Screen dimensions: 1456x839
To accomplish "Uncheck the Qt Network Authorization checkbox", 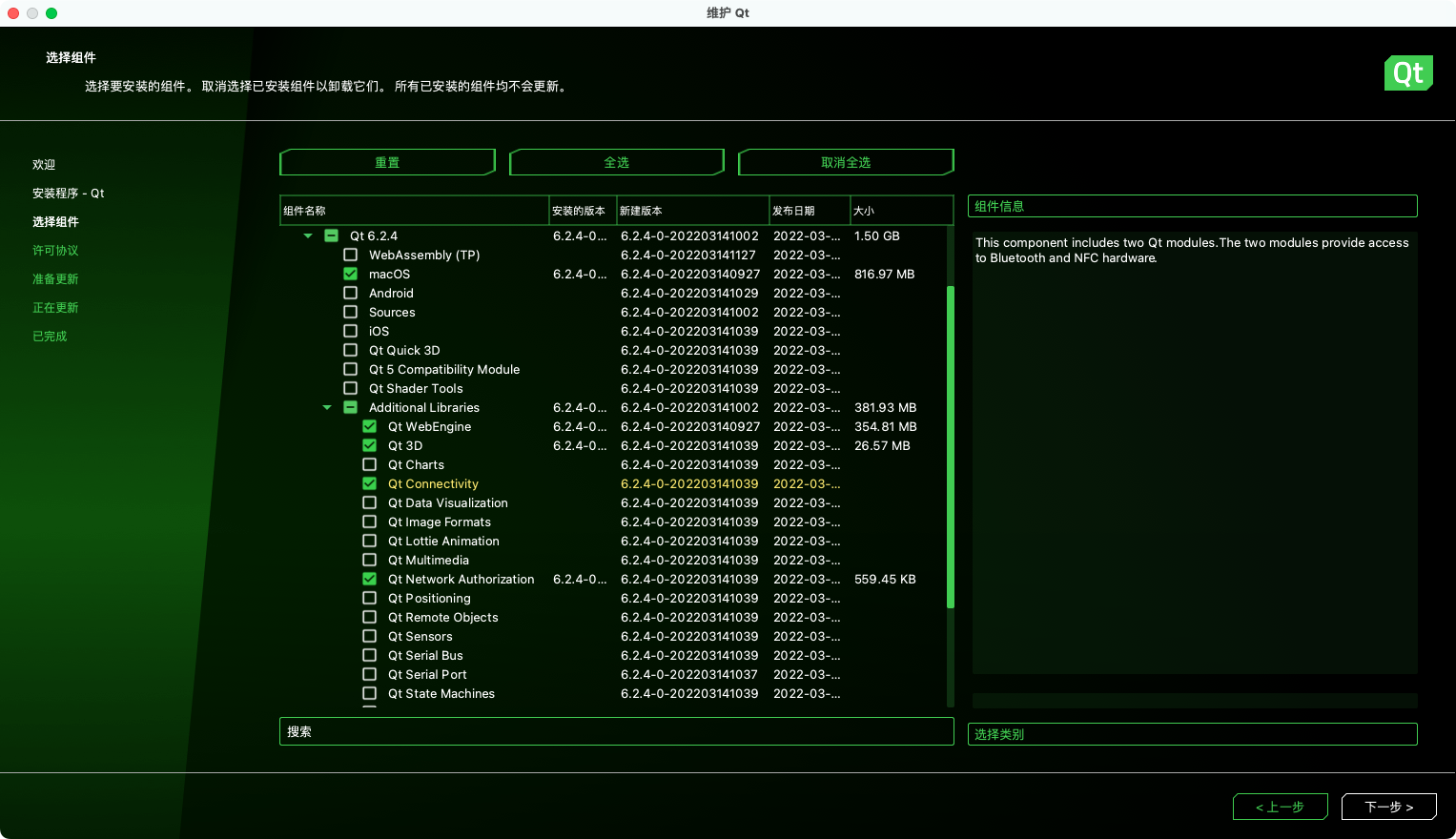I will pyautogui.click(x=369, y=579).
